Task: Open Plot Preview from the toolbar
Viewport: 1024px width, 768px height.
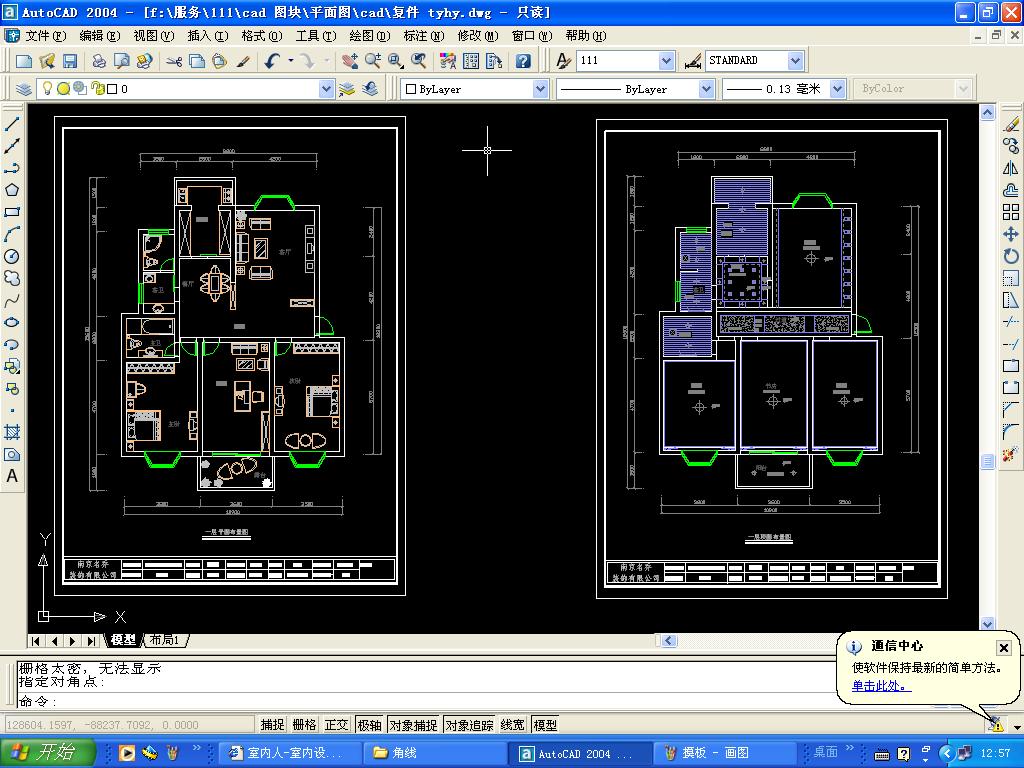Action: [x=121, y=61]
